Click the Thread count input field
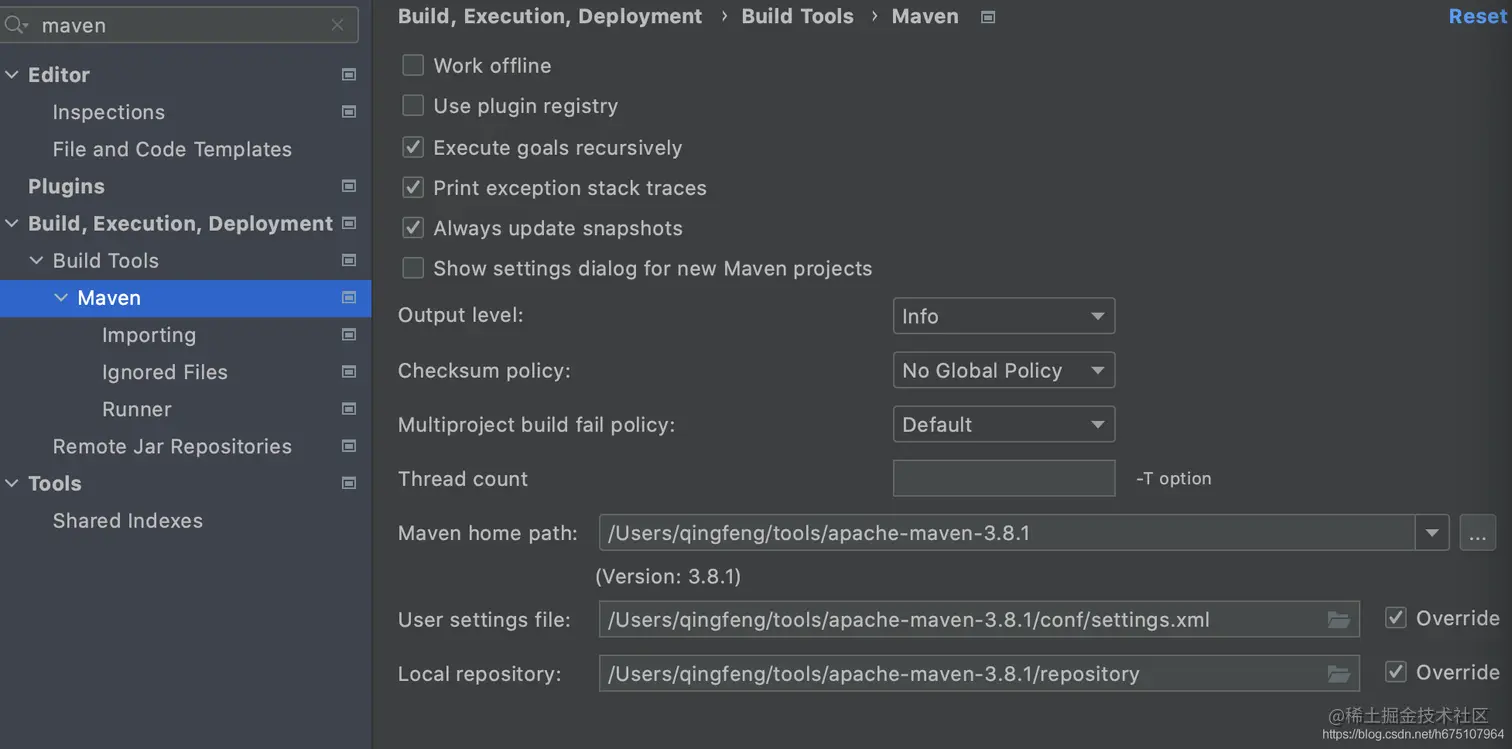 point(1003,479)
